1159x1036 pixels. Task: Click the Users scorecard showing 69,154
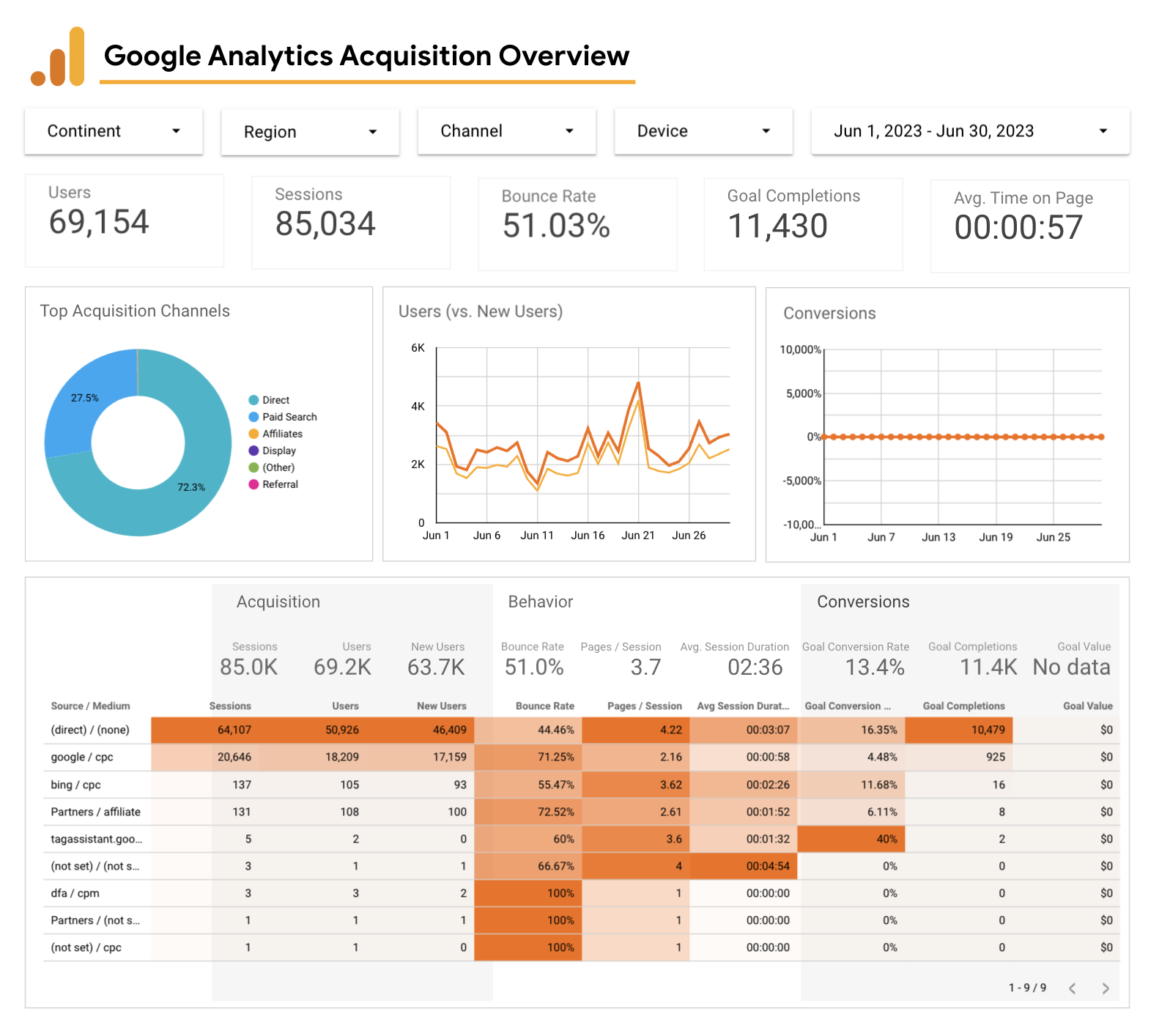pos(125,221)
